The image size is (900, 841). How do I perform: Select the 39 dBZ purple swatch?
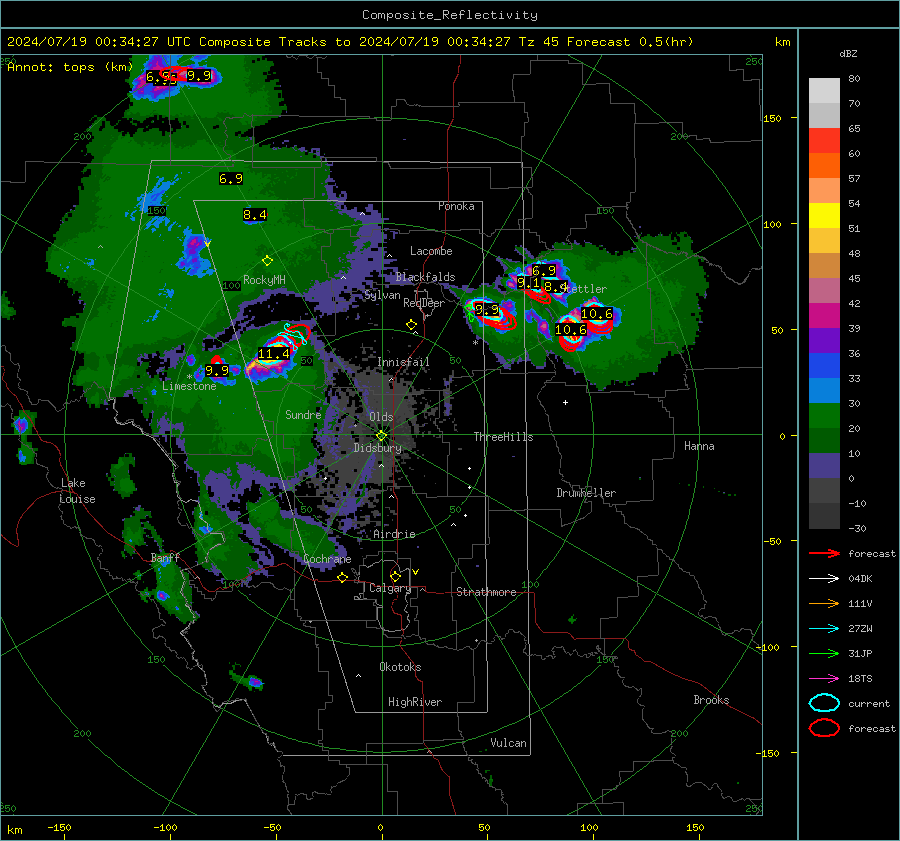pyautogui.click(x=824, y=340)
